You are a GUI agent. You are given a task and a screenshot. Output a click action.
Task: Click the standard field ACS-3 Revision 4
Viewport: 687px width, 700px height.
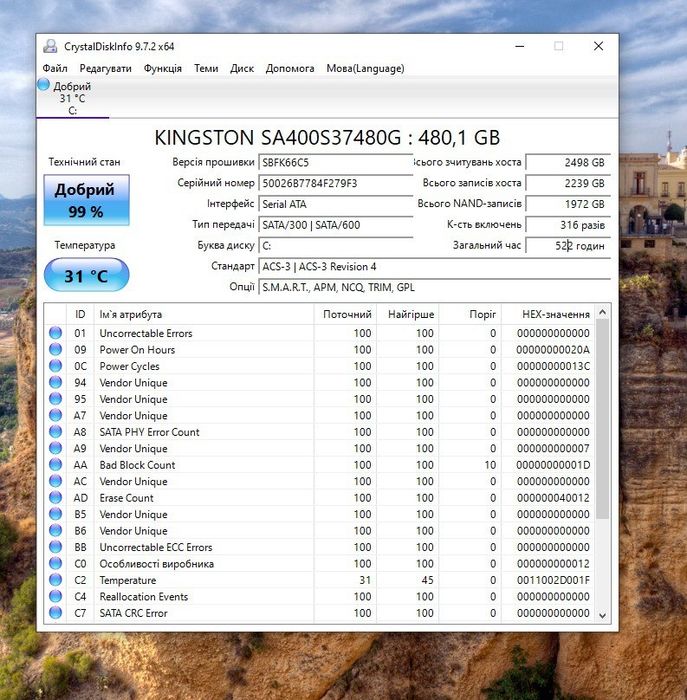coord(434,267)
